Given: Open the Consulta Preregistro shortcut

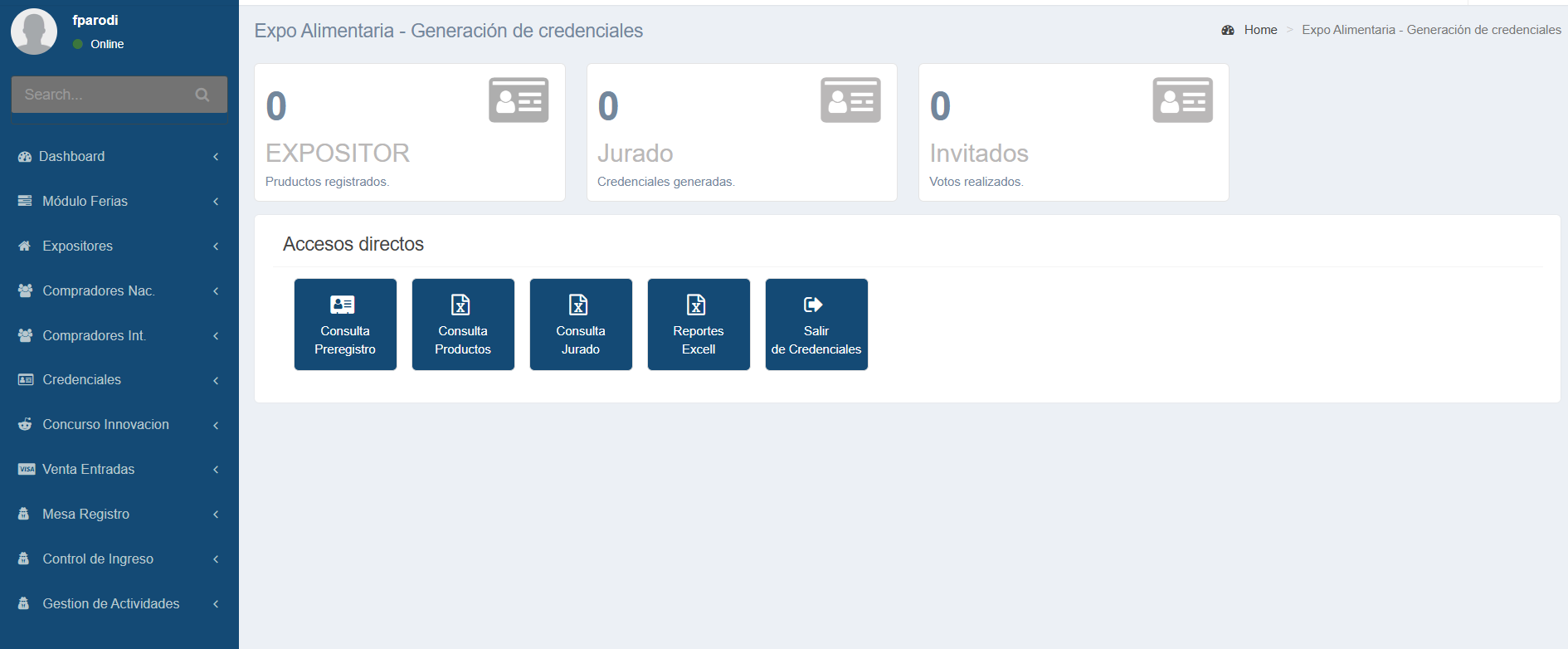Looking at the screenshot, I should [345, 324].
